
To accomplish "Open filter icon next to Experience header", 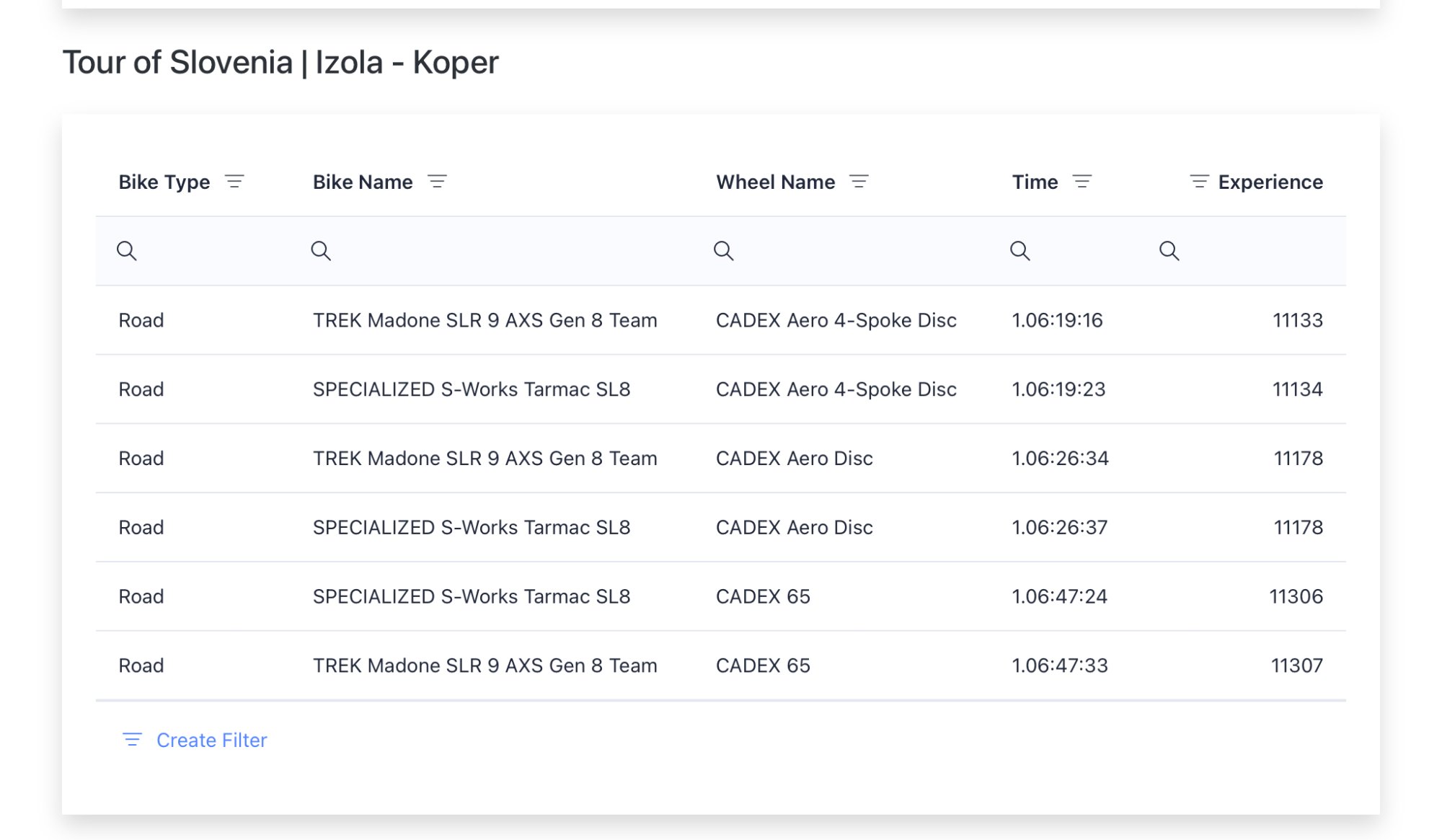I will tap(1199, 182).
